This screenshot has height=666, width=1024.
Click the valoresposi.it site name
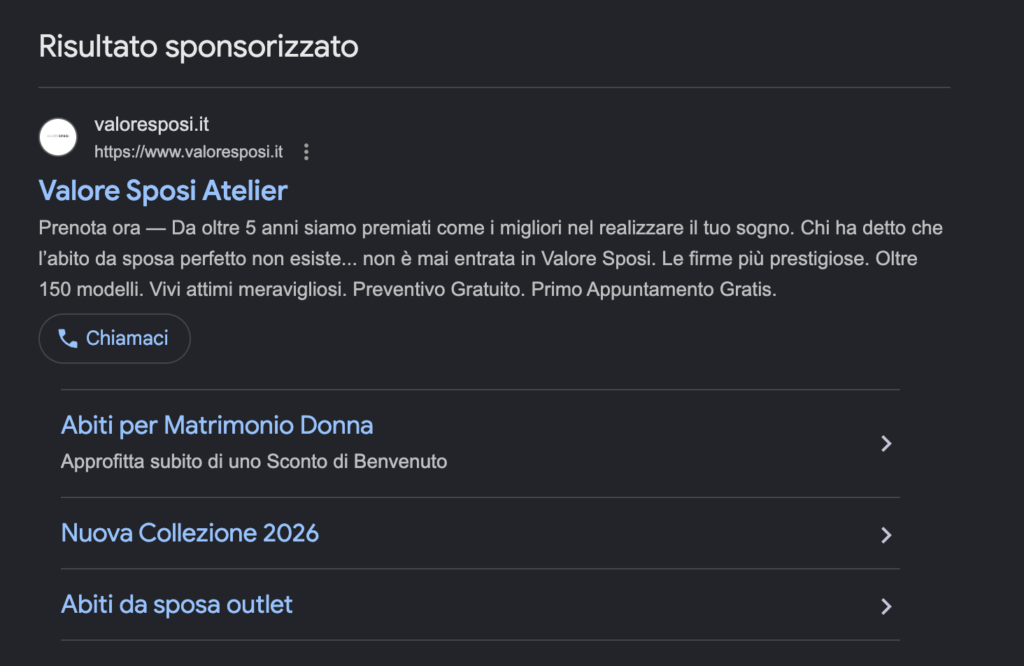(151, 125)
